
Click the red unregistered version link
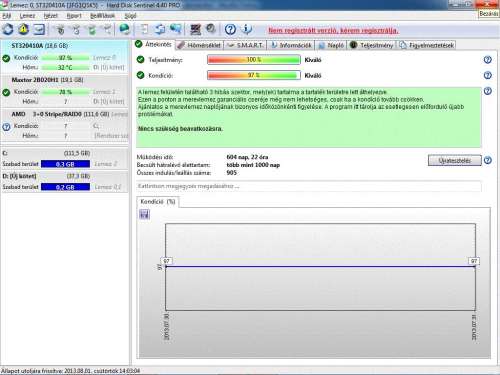(333, 30)
